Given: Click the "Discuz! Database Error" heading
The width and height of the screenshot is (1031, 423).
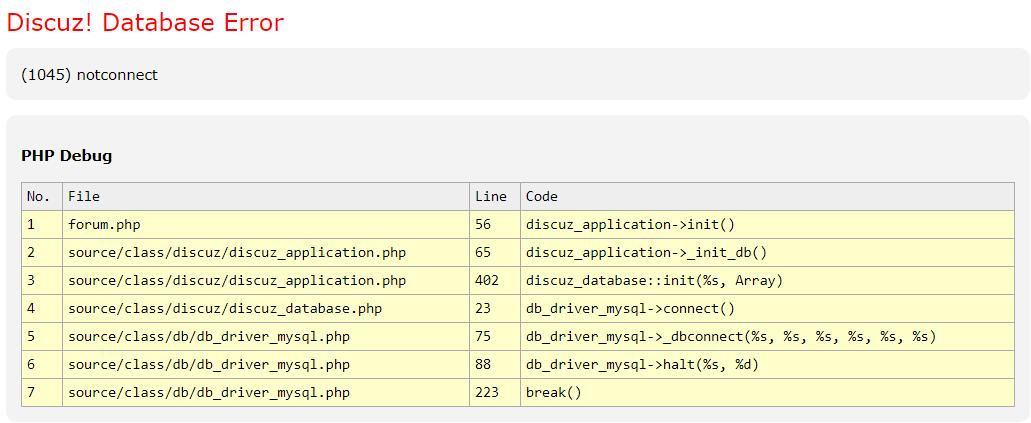Looking at the screenshot, I should click(x=145, y=22).
